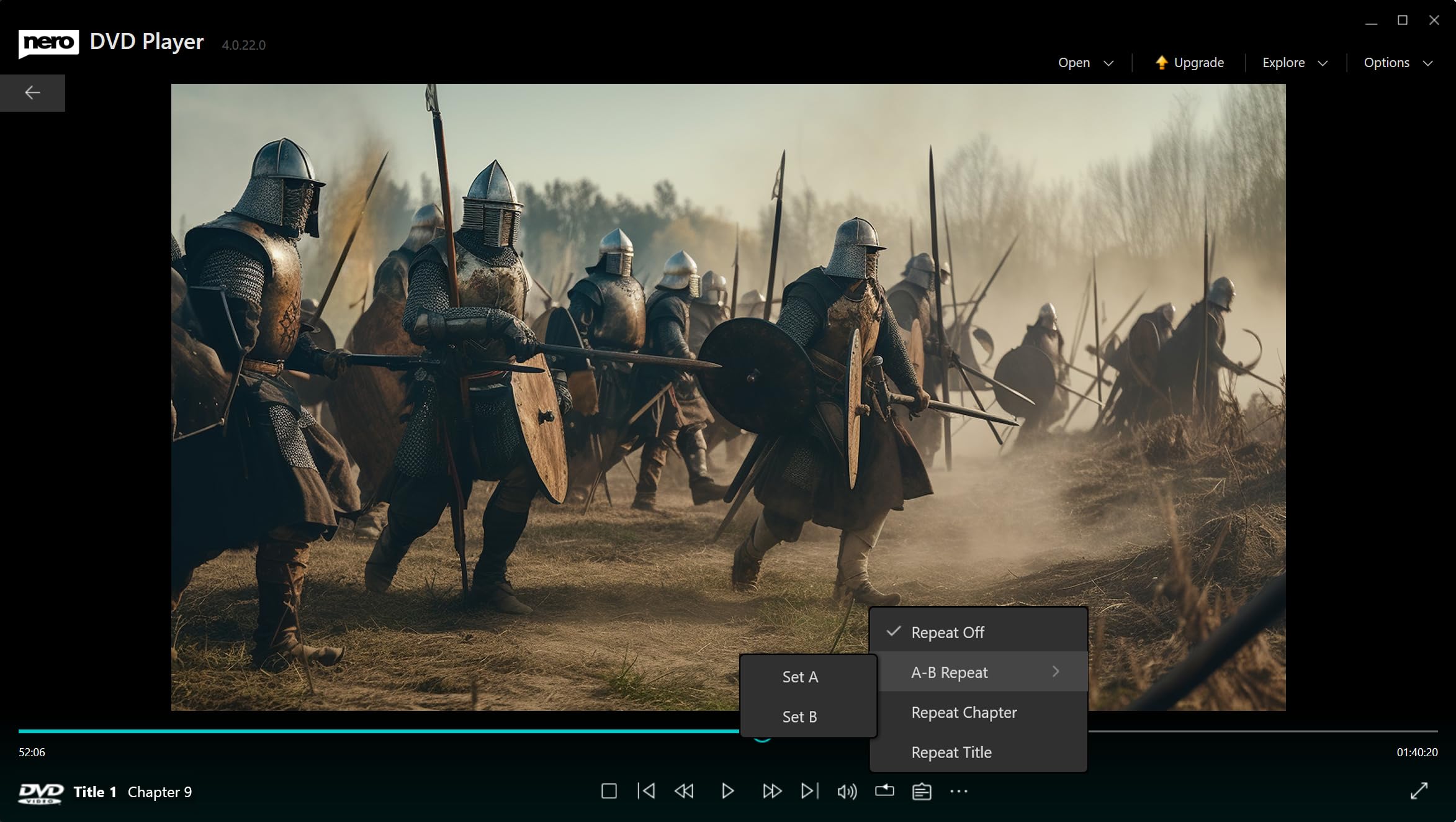Skip to next chapter
1456x822 pixels.
coord(809,791)
